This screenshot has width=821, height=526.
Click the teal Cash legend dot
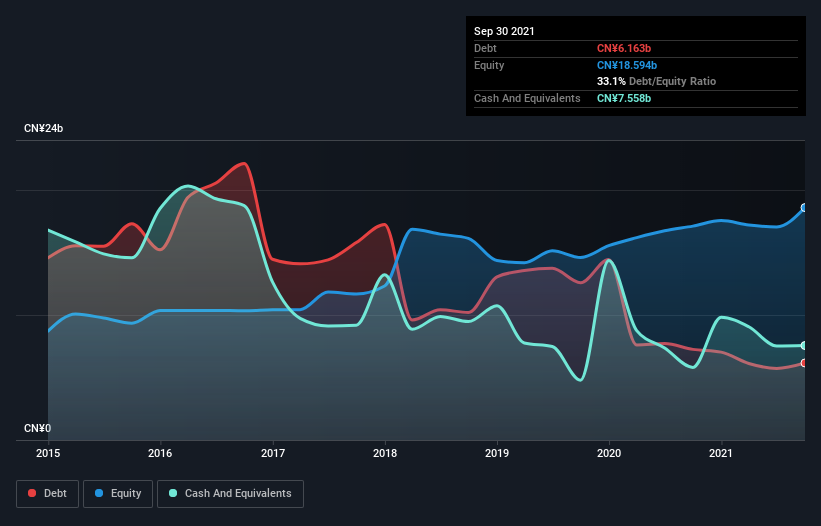[x=173, y=493]
